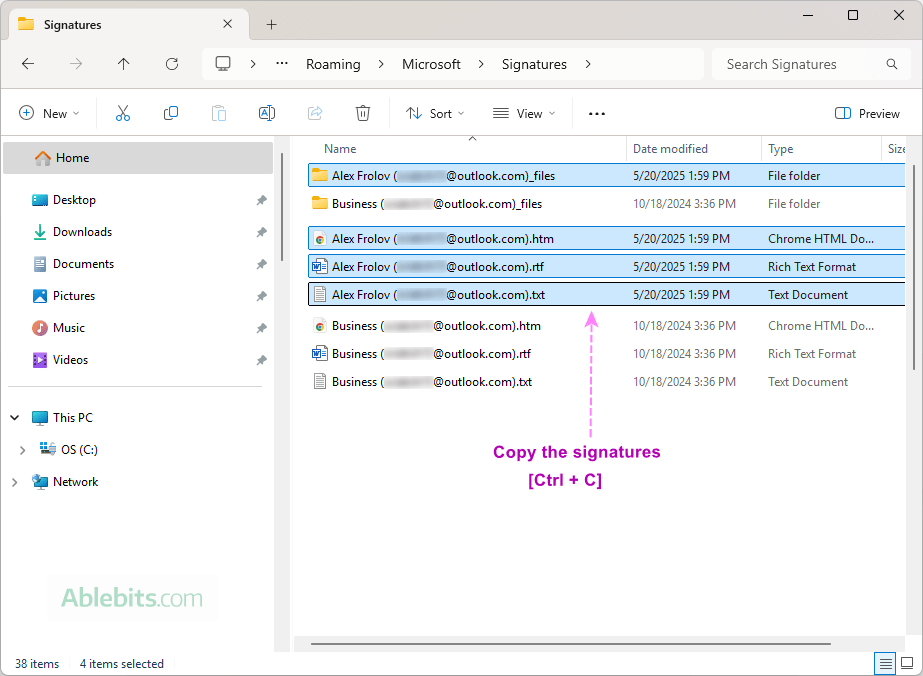Click Signatures in the address bar

click(x=534, y=64)
